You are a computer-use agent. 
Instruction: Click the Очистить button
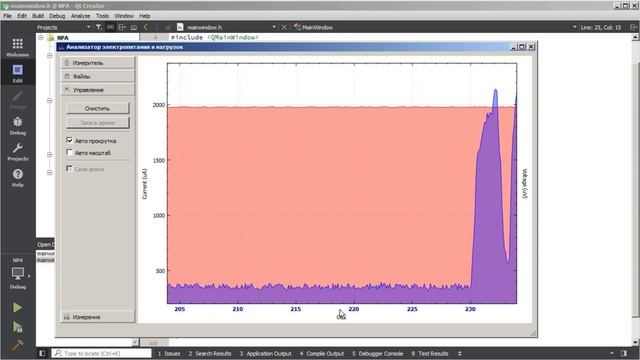[x=98, y=108]
